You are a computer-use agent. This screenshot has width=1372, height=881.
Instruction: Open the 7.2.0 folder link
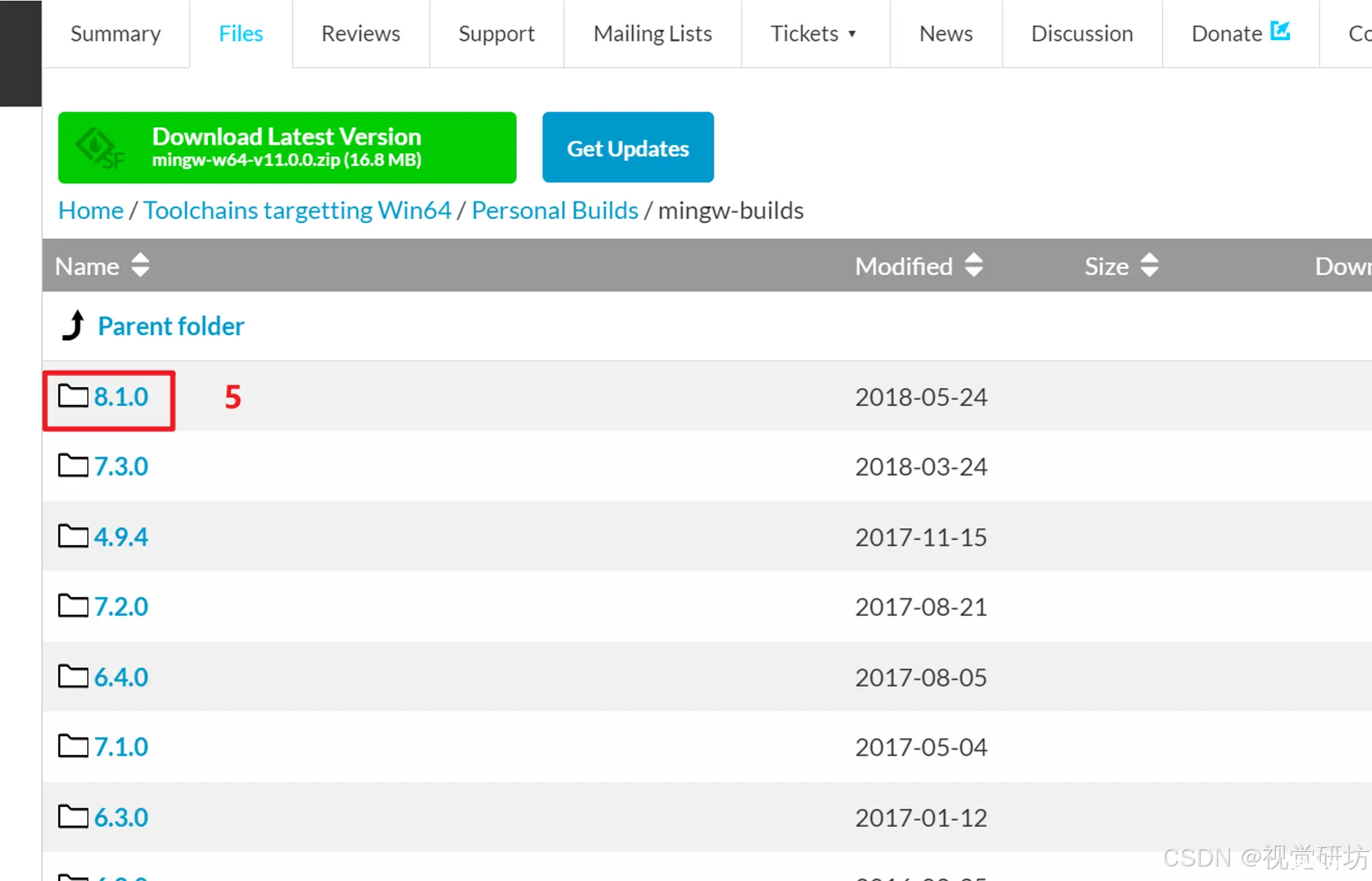click(121, 606)
